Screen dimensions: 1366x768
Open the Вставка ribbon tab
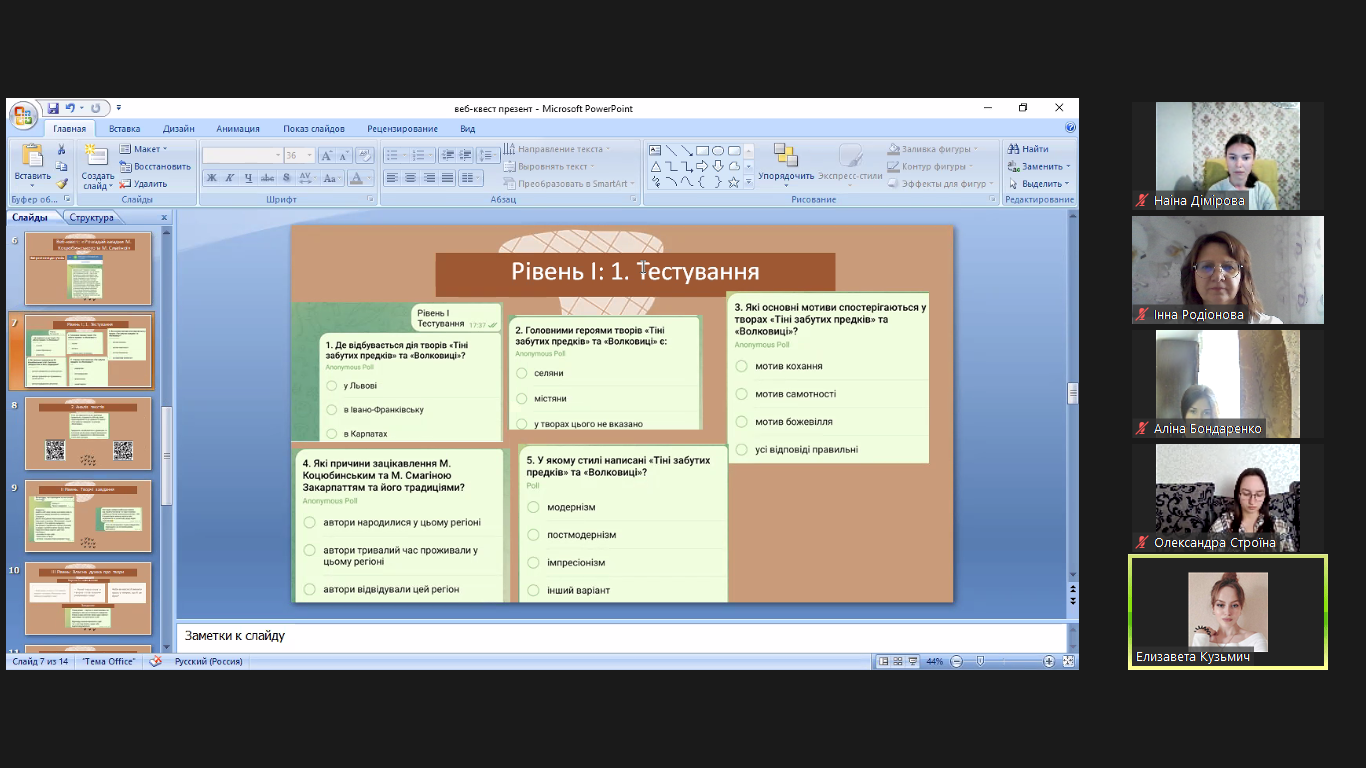(125, 129)
